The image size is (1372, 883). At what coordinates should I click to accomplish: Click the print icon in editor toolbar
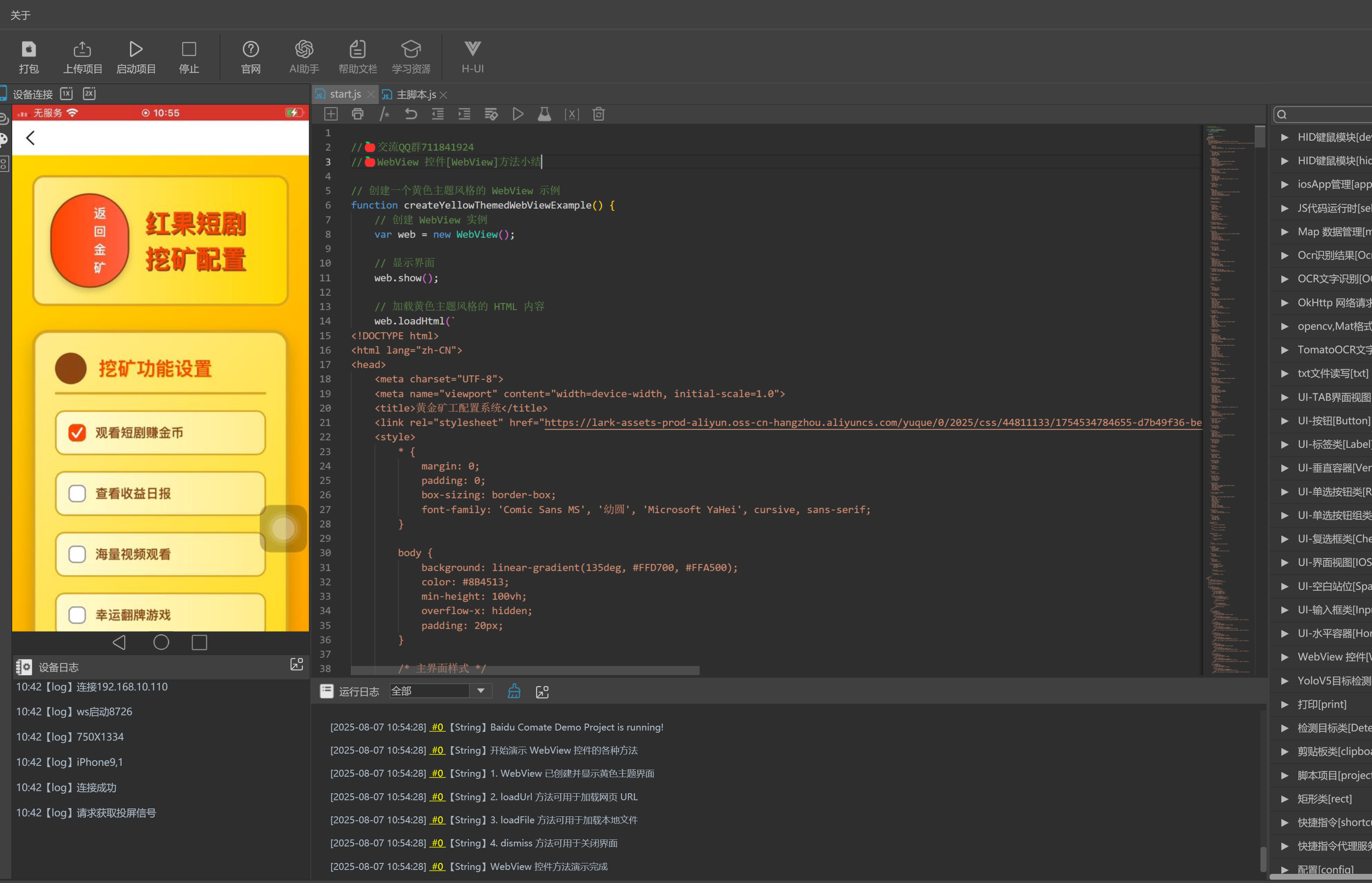coord(357,114)
